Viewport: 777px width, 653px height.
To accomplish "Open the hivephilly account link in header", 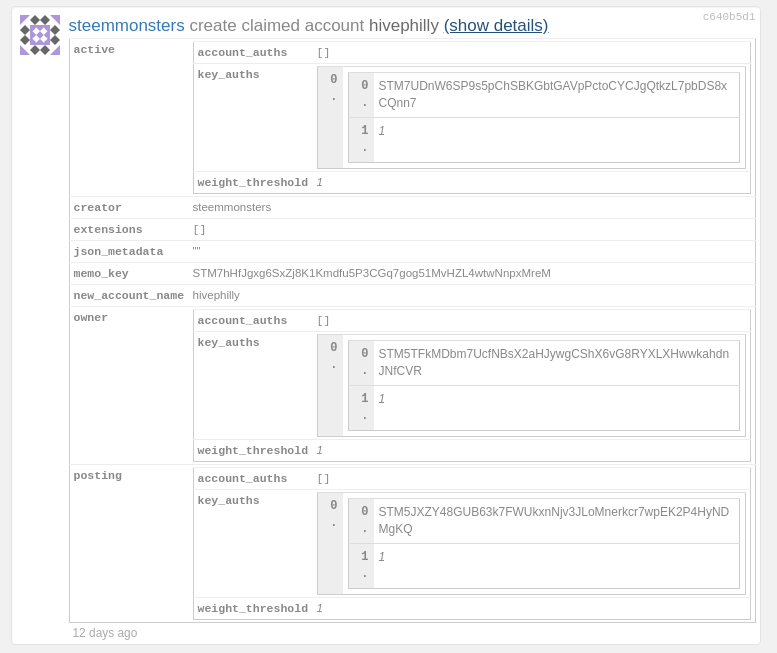I will click(404, 26).
